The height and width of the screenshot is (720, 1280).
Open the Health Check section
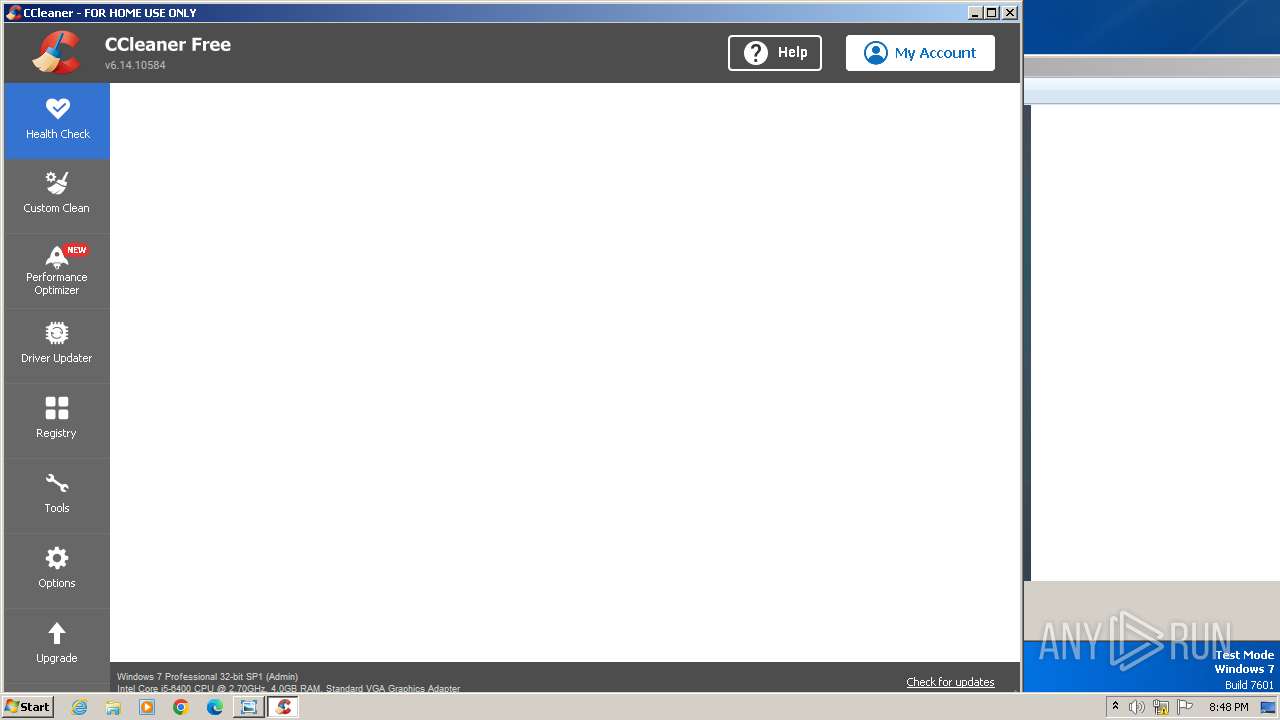tap(57, 121)
